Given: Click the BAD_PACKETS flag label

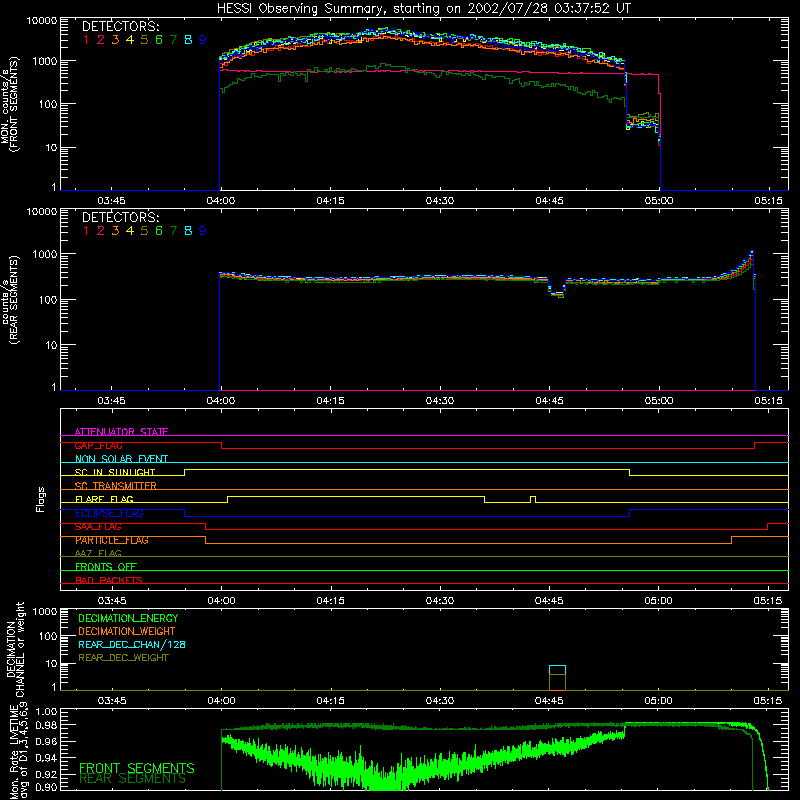Looking at the screenshot, I should point(109,580).
